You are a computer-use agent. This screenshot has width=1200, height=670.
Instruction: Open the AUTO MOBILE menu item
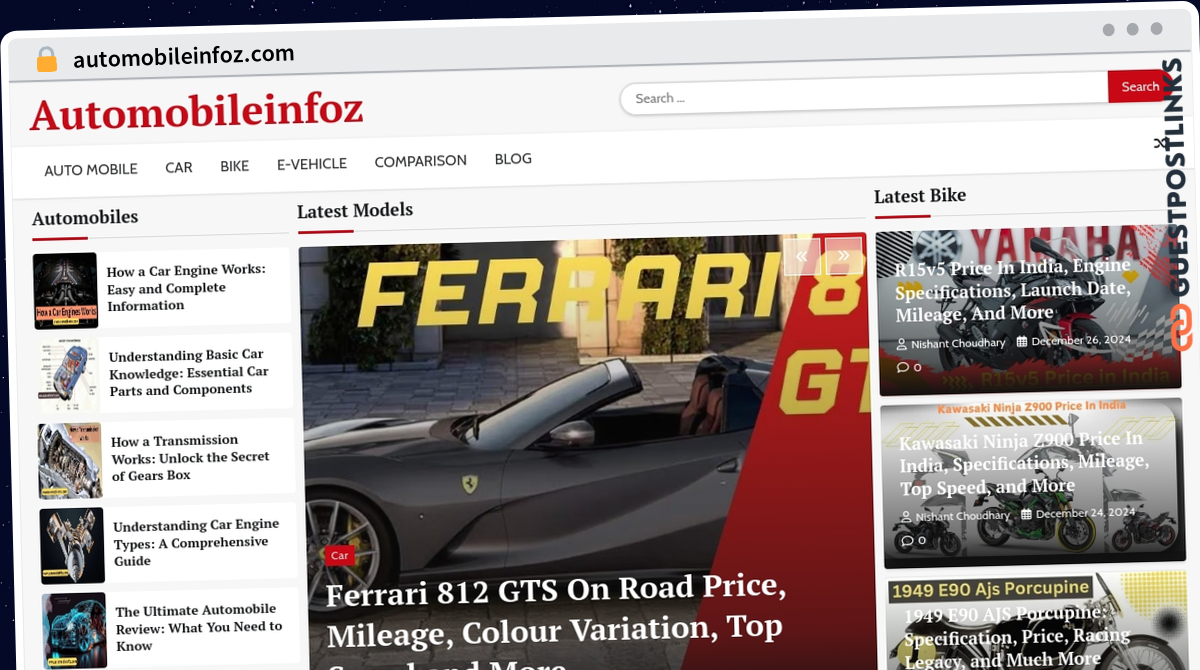[91, 170]
